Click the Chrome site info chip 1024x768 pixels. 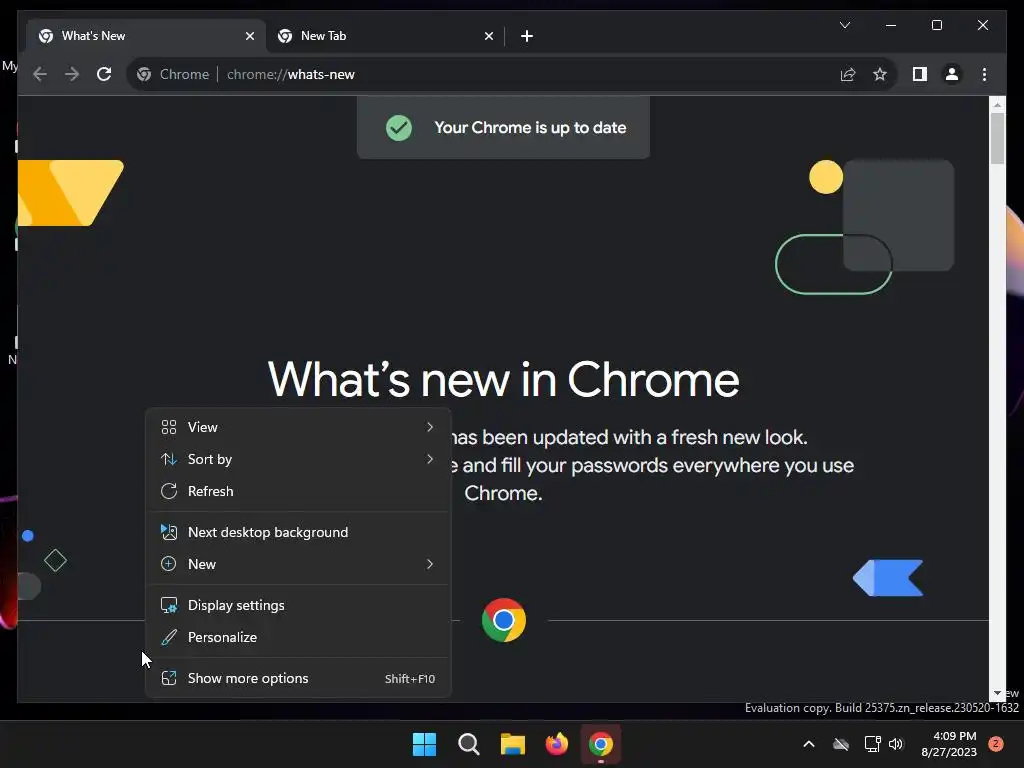click(x=173, y=74)
